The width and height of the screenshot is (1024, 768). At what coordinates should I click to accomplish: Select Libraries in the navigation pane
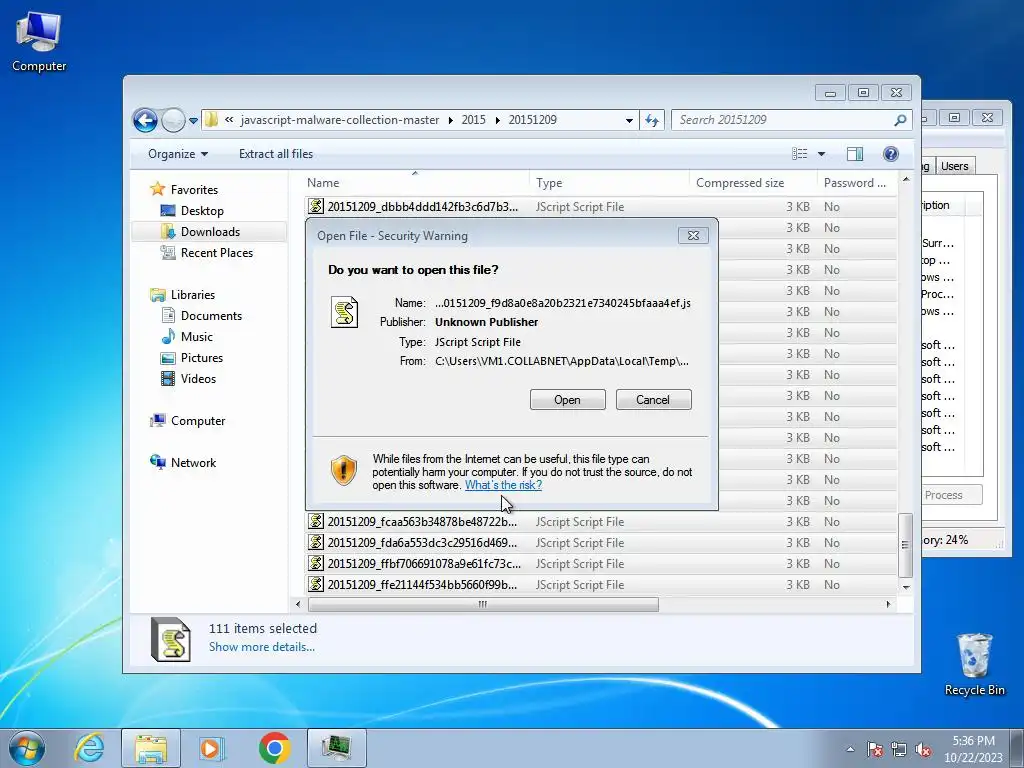tap(193, 295)
